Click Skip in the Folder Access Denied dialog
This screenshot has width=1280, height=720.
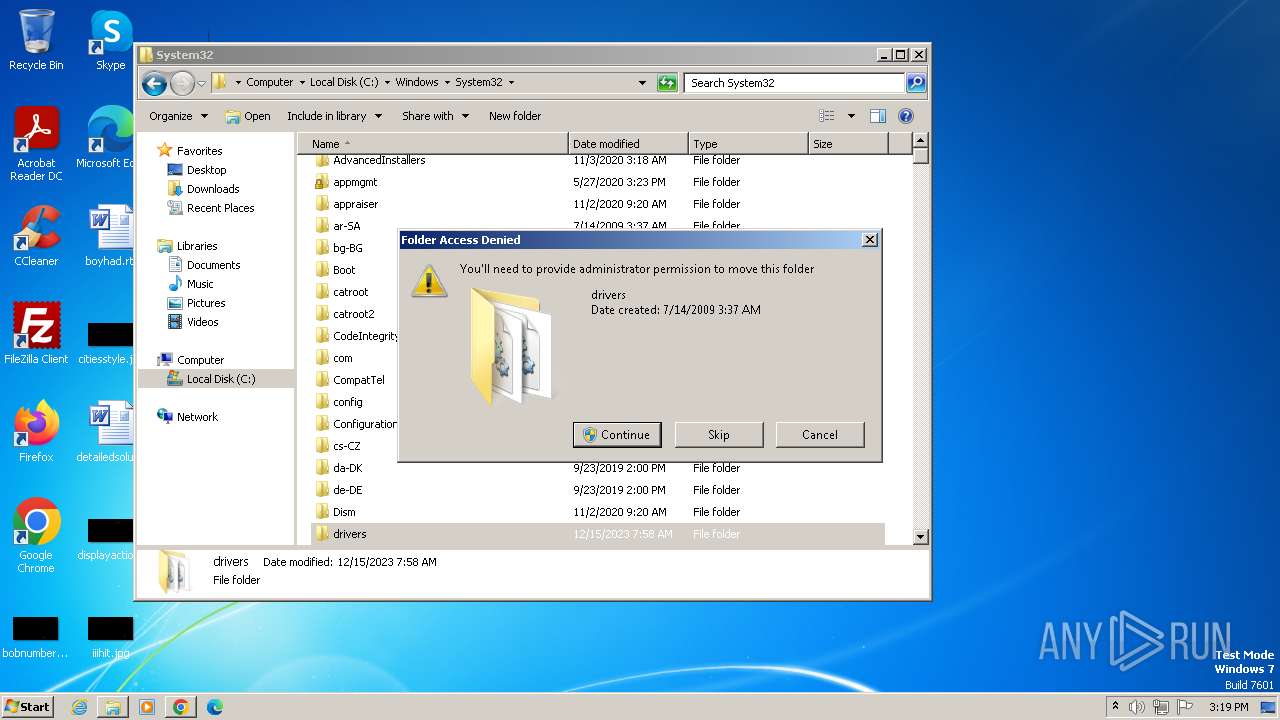tap(719, 434)
